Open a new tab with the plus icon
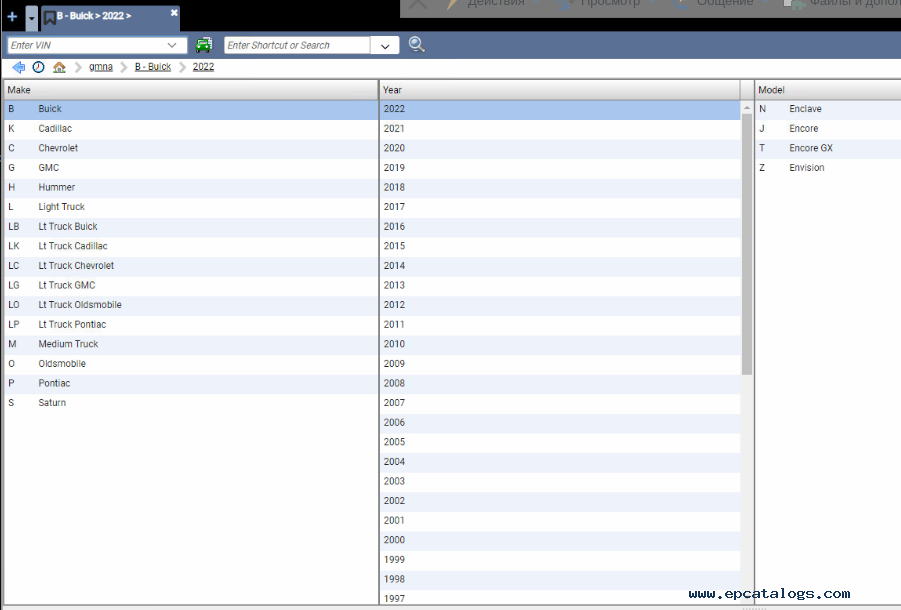The height and width of the screenshot is (610, 901). coord(12,17)
